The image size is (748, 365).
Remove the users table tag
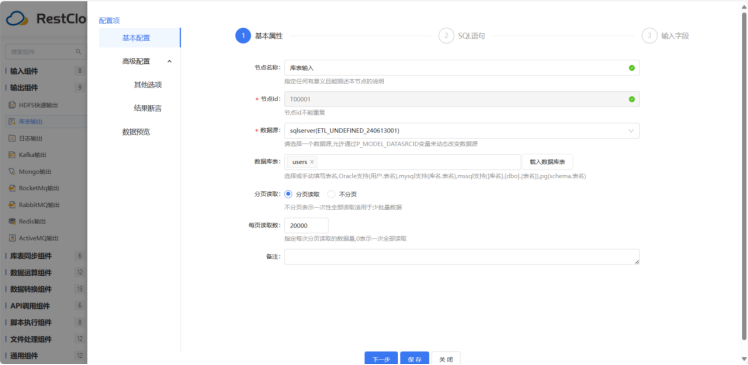click(312, 162)
